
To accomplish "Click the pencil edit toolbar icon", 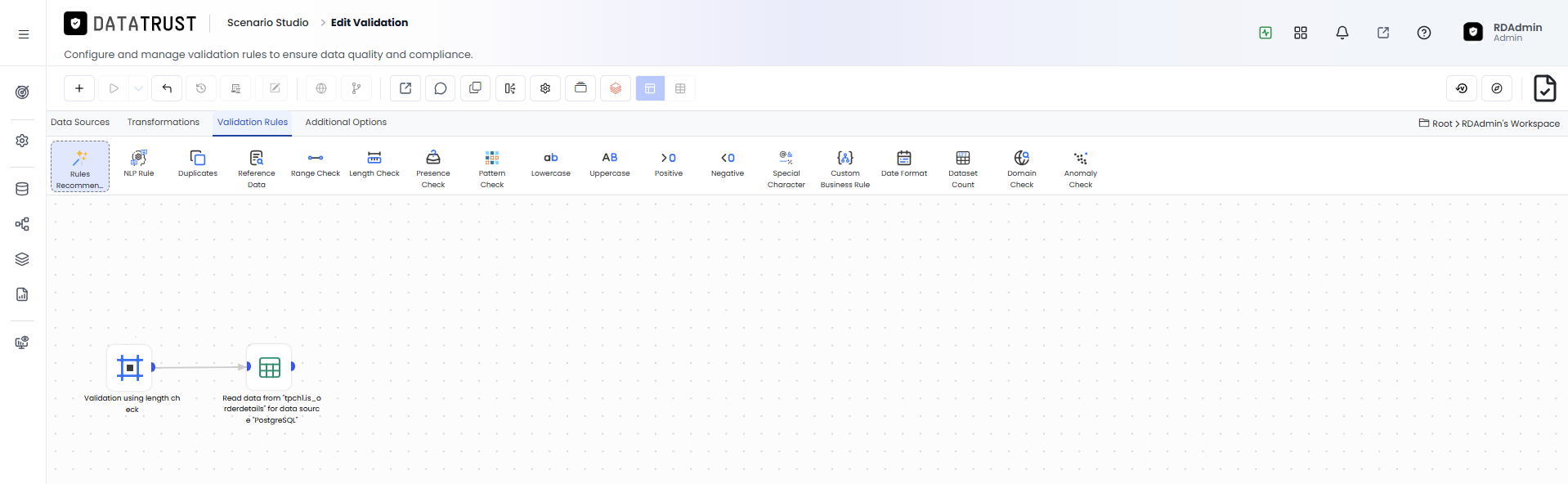I will click(x=275, y=88).
